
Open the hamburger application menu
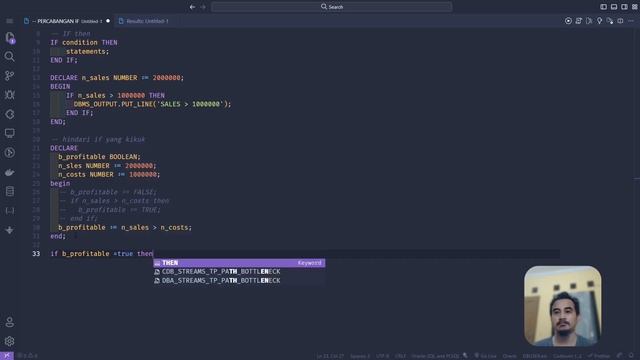[x=10, y=21]
